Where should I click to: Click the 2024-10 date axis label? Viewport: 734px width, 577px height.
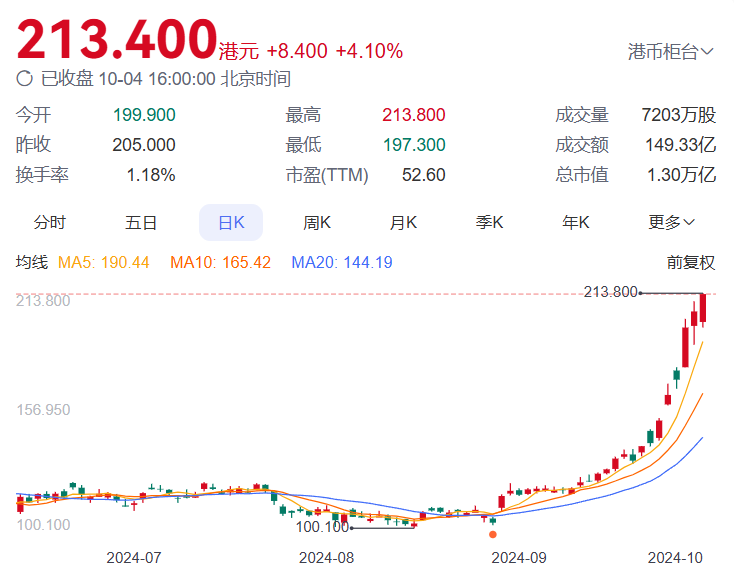point(675,558)
